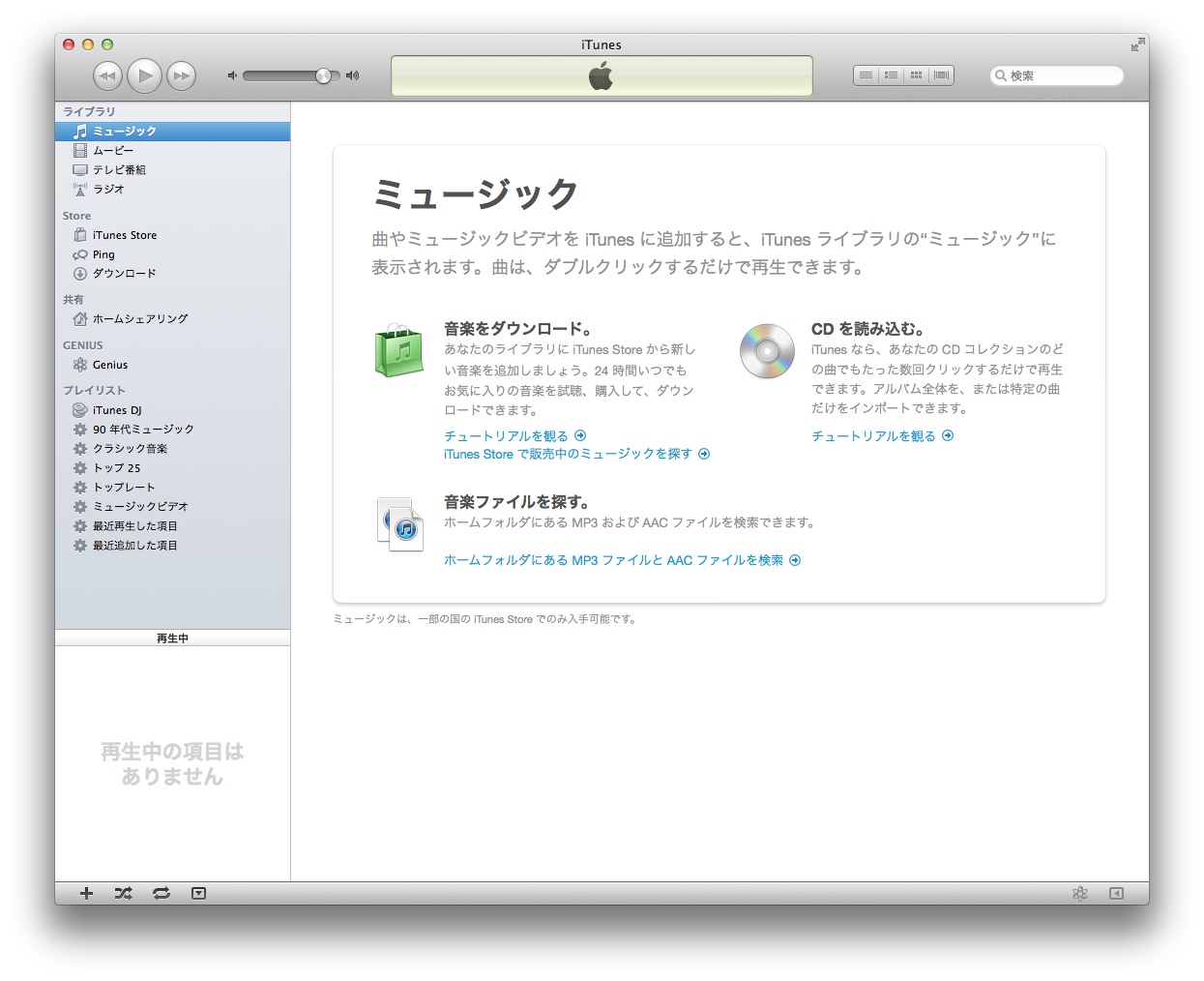Open テレビ番組 in the sidebar
This screenshot has width=1204, height=981.
[x=172, y=170]
